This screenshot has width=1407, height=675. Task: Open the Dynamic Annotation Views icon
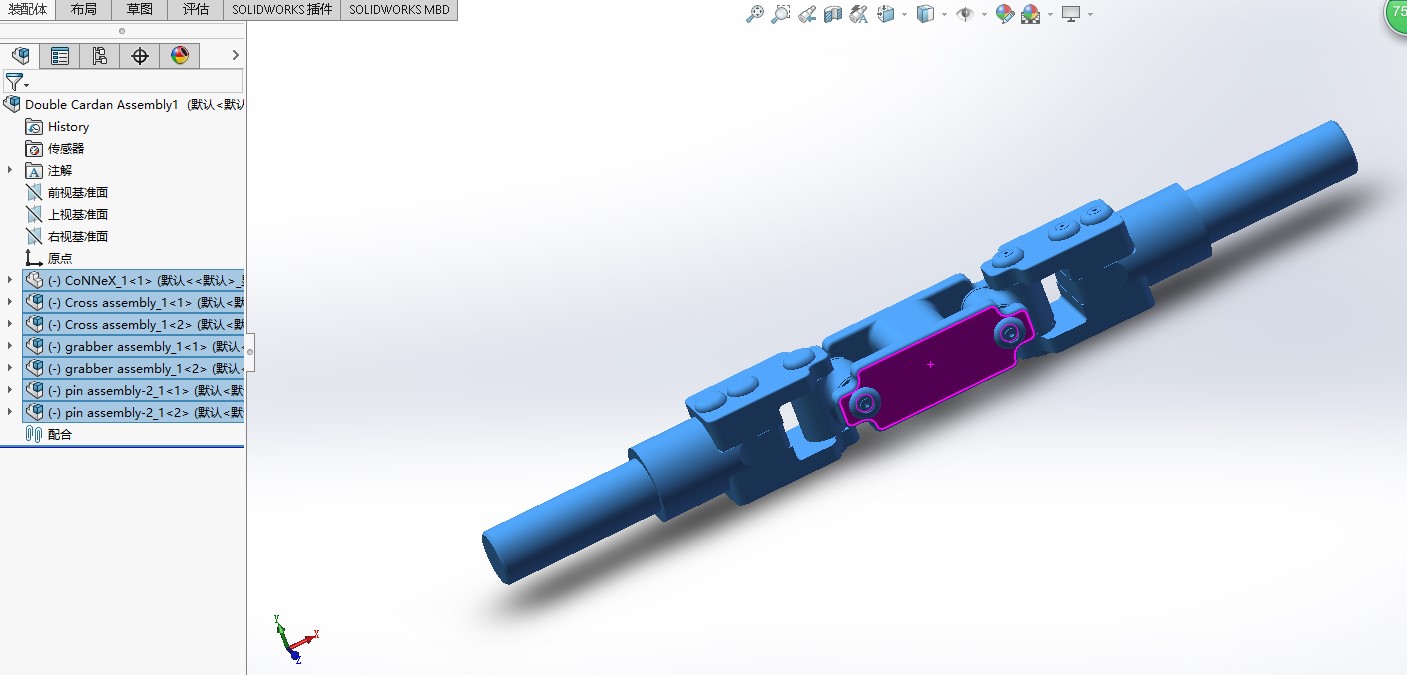[x=859, y=14]
